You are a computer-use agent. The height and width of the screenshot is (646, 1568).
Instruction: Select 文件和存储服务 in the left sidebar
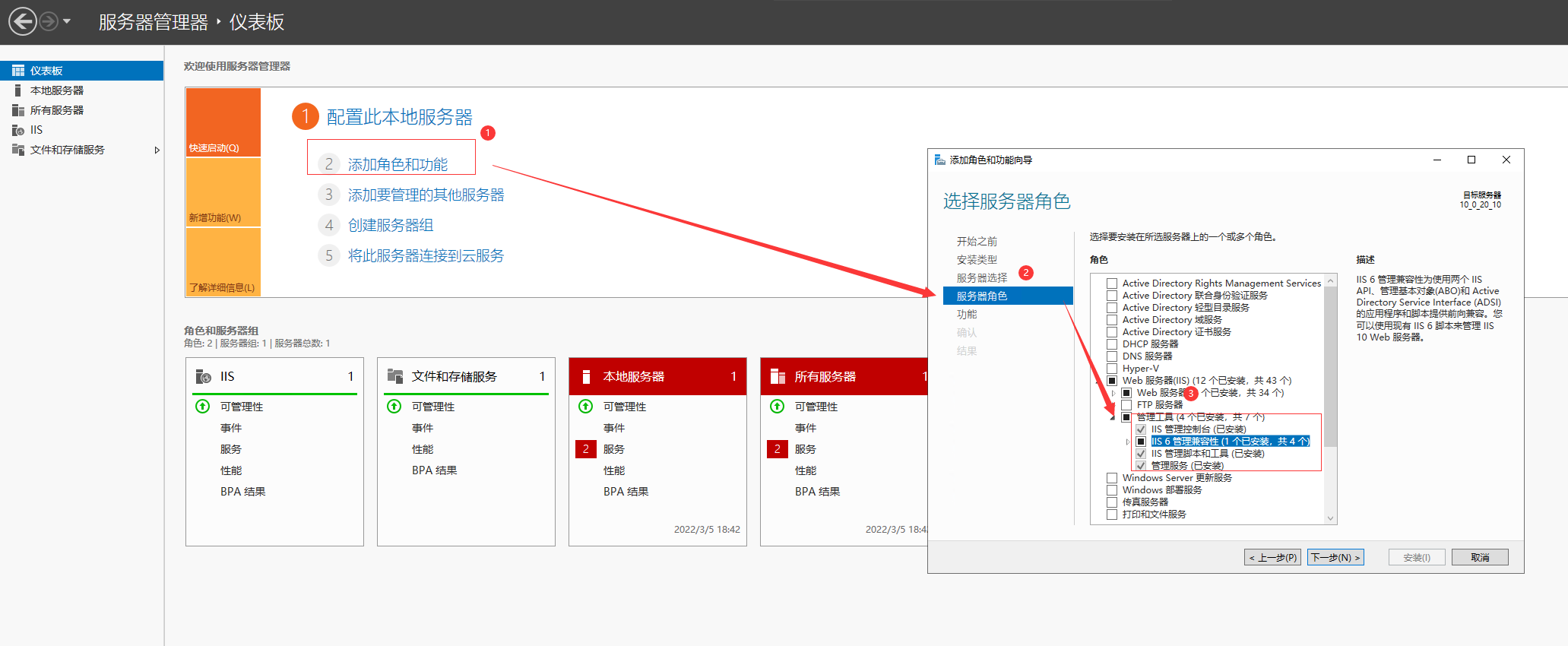coord(81,150)
